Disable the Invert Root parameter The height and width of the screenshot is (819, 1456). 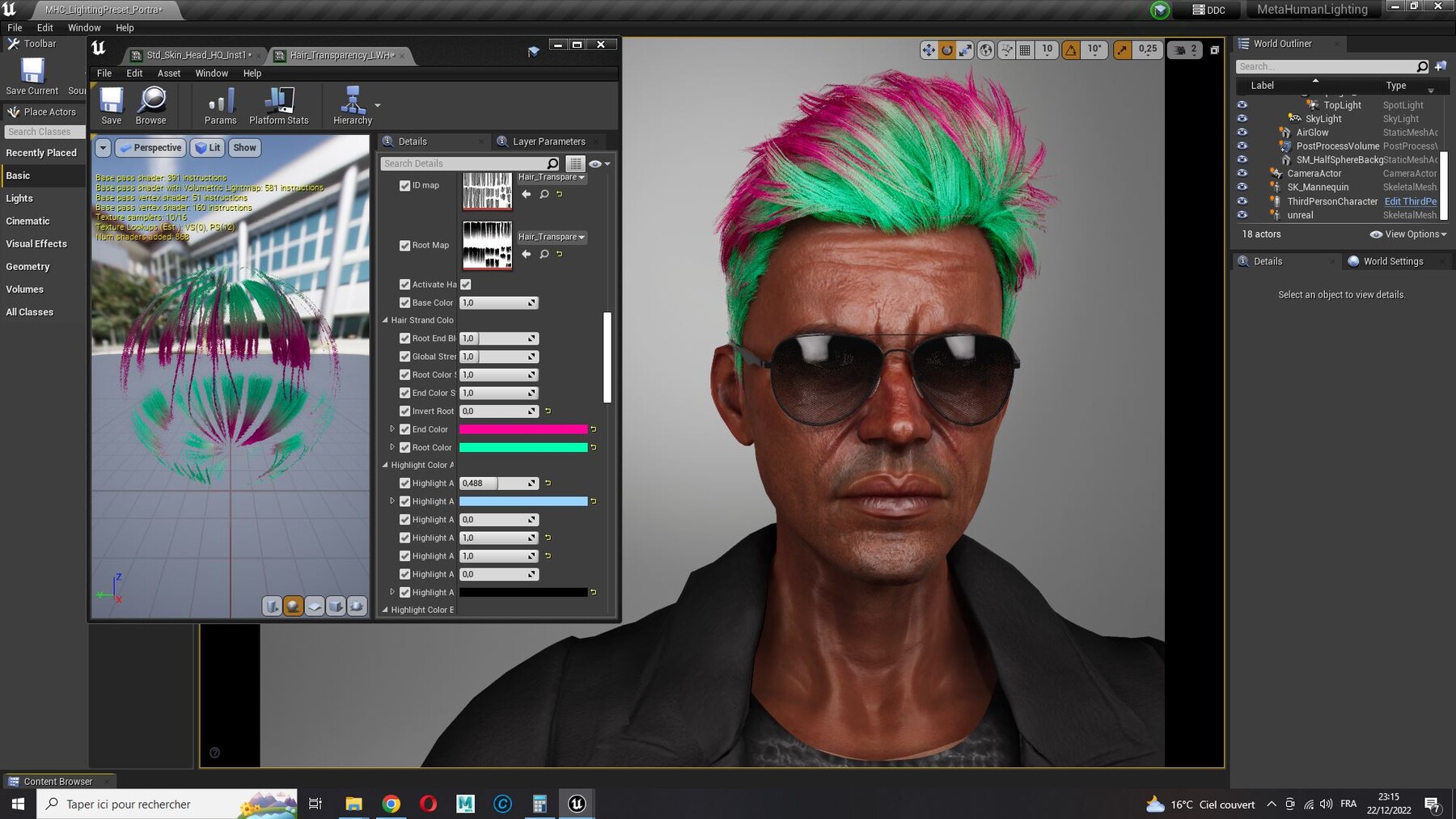(405, 411)
